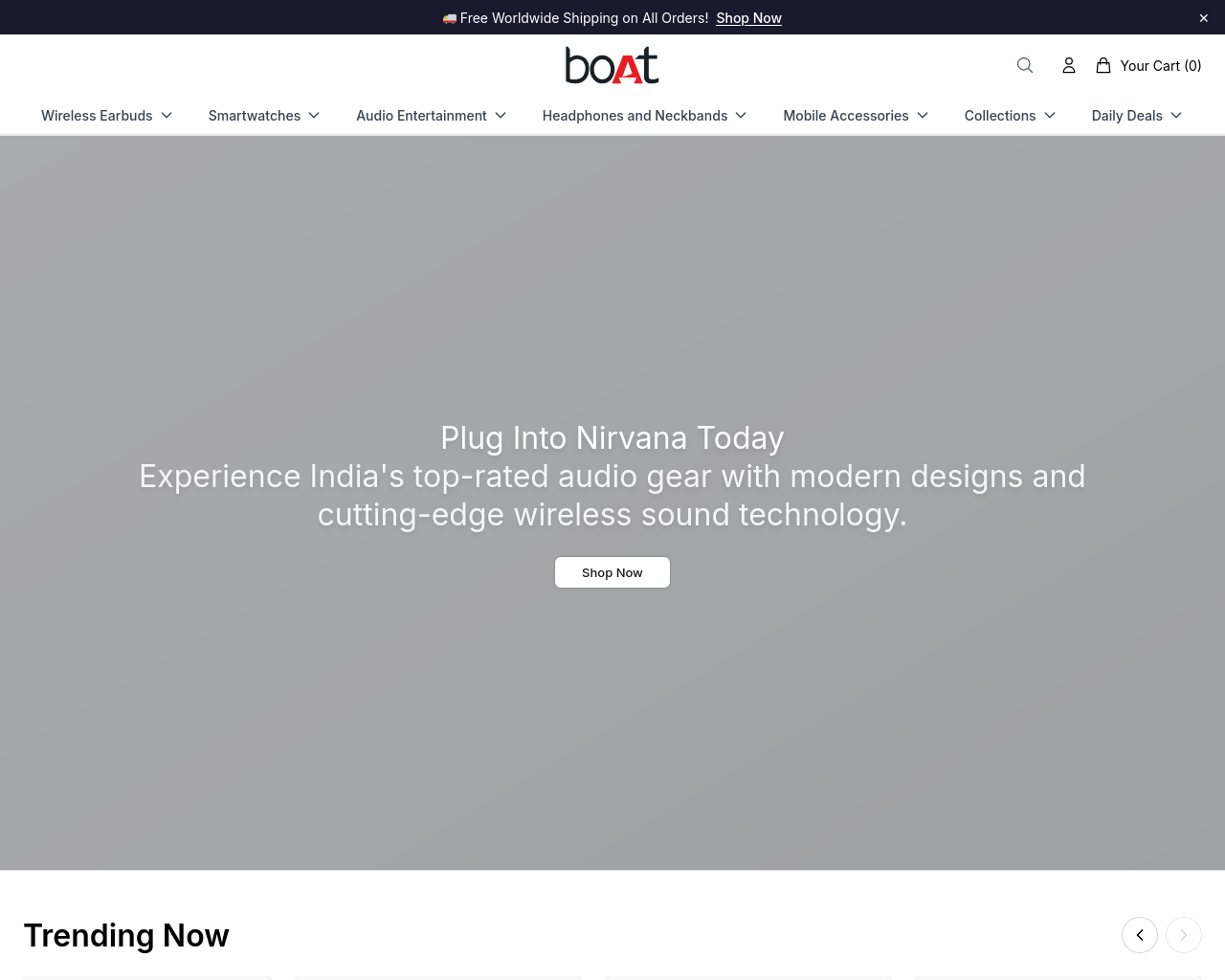Expand Headphones and Neckbands menu
1225x980 pixels.
tap(645, 116)
